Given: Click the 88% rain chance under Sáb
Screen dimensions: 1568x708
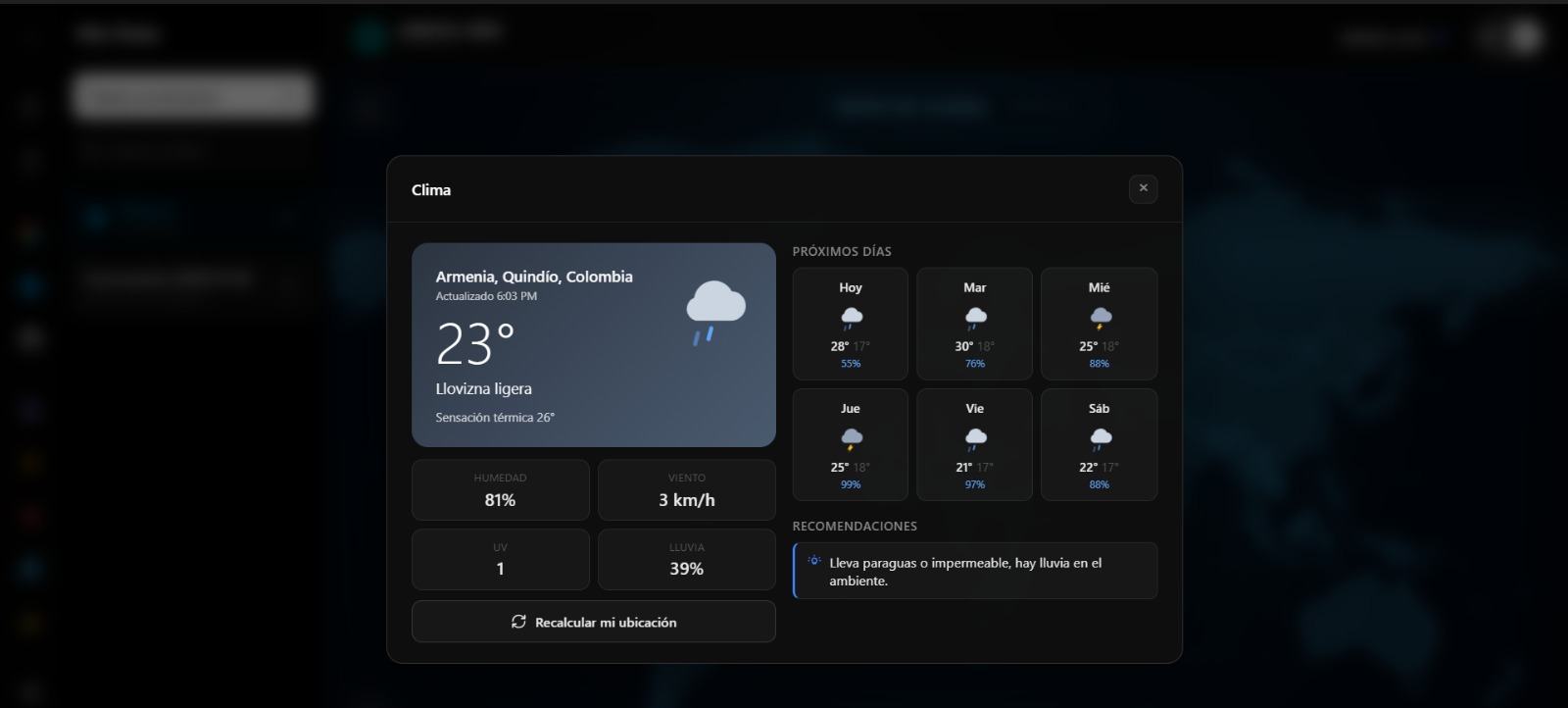Looking at the screenshot, I should pos(1100,484).
